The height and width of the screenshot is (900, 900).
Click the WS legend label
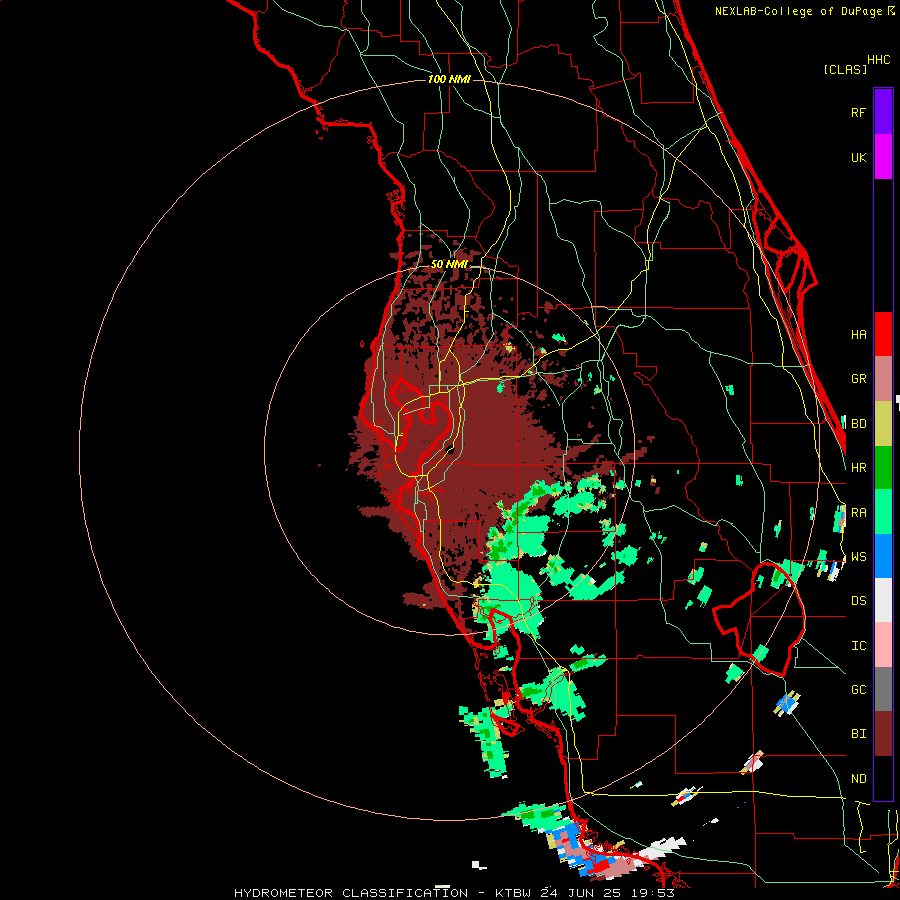tap(858, 557)
